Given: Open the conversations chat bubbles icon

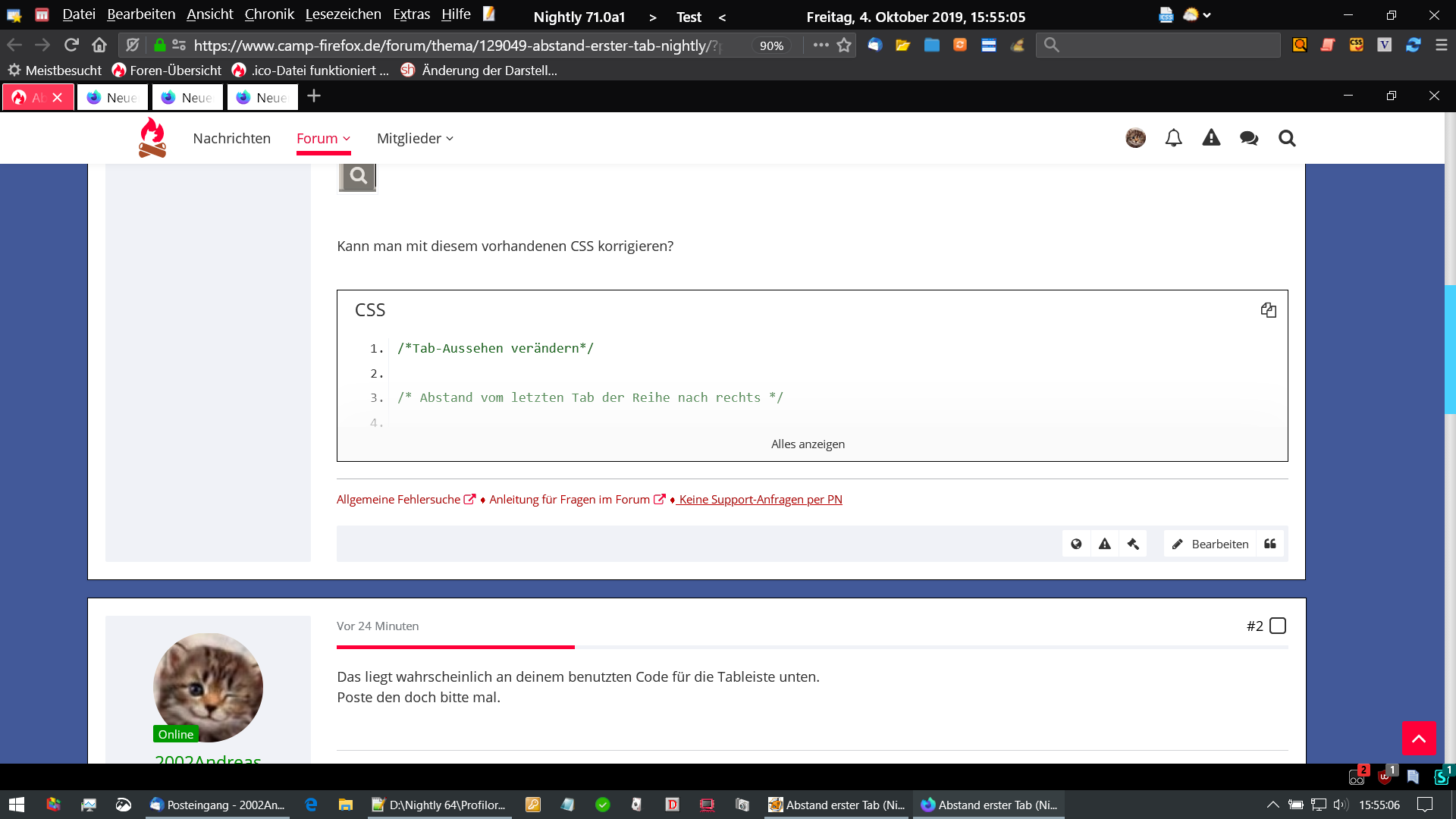Looking at the screenshot, I should (1248, 138).
